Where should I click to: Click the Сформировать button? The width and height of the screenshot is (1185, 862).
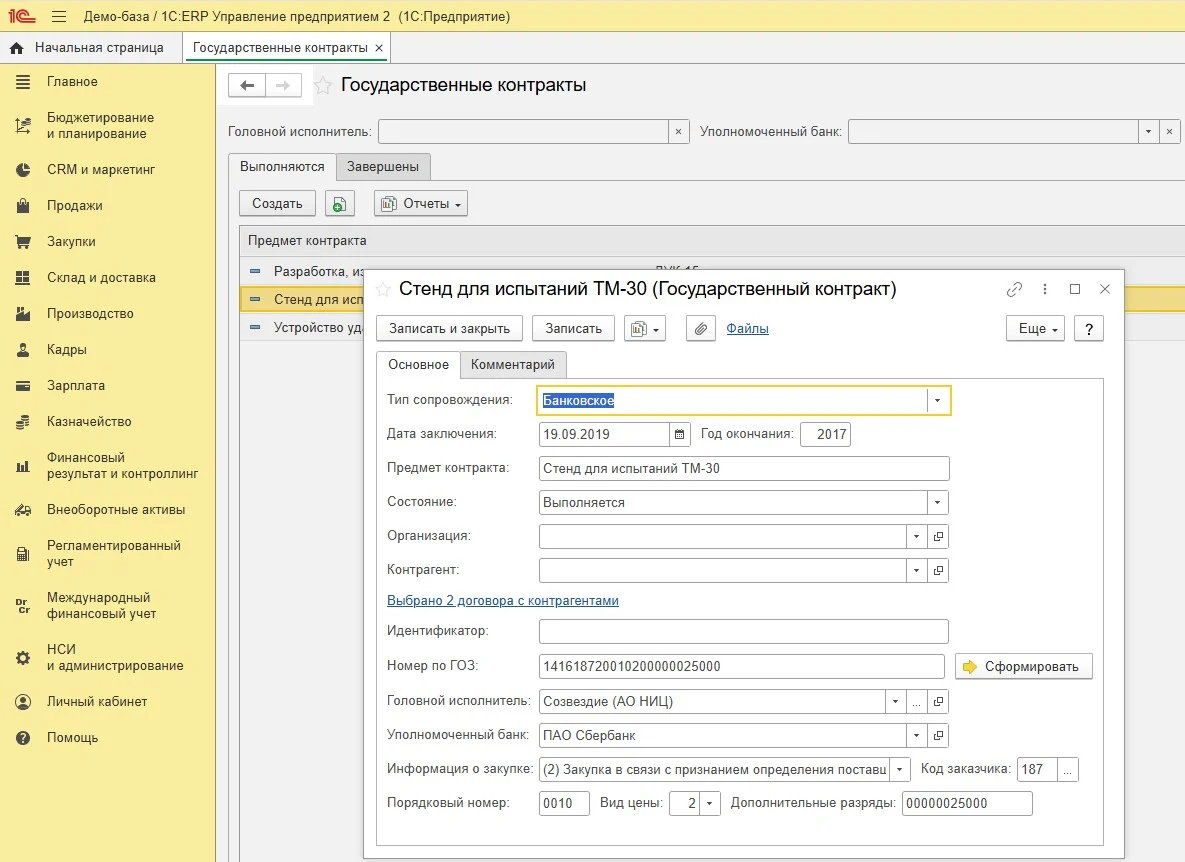[x=1024, y=666]
